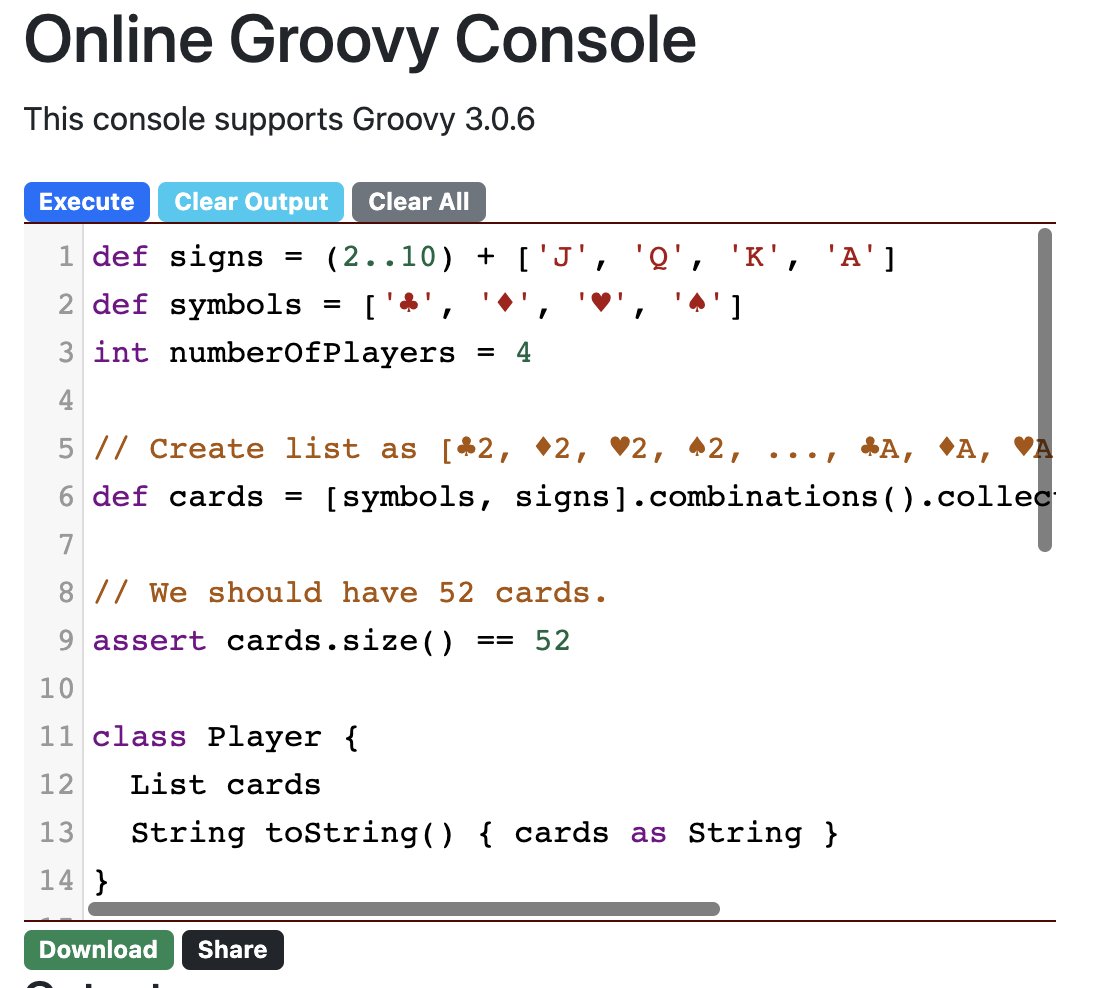Click the line 1 'def signs' code
Screen dimensions: 1106x988
coord(494,257)
